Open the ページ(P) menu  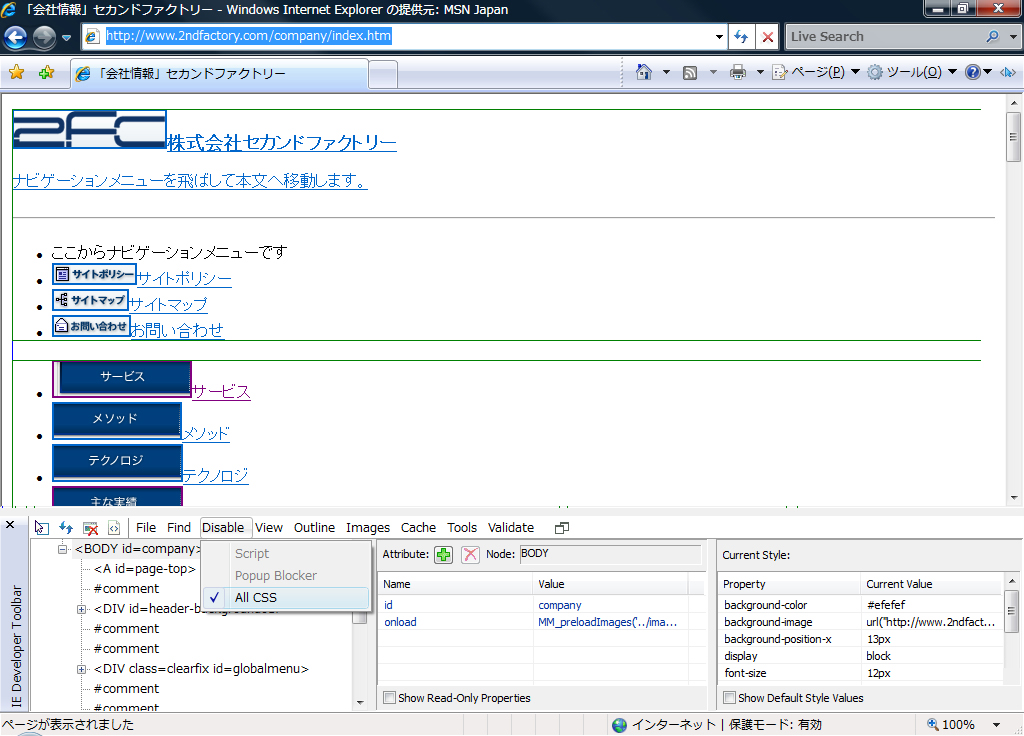coord(816,72)
